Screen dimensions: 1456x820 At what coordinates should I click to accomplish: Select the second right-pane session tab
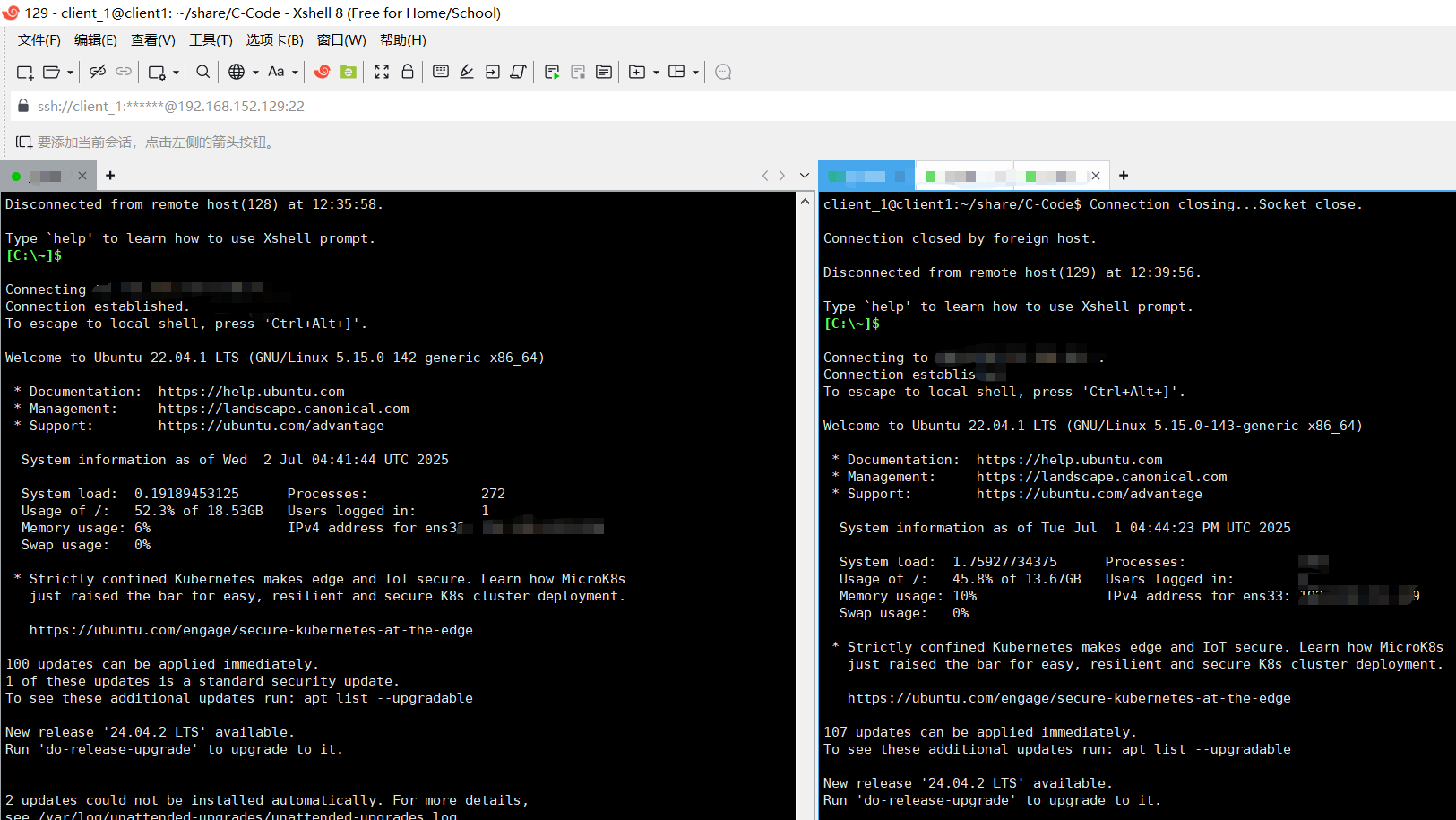(x=965, y=176)
